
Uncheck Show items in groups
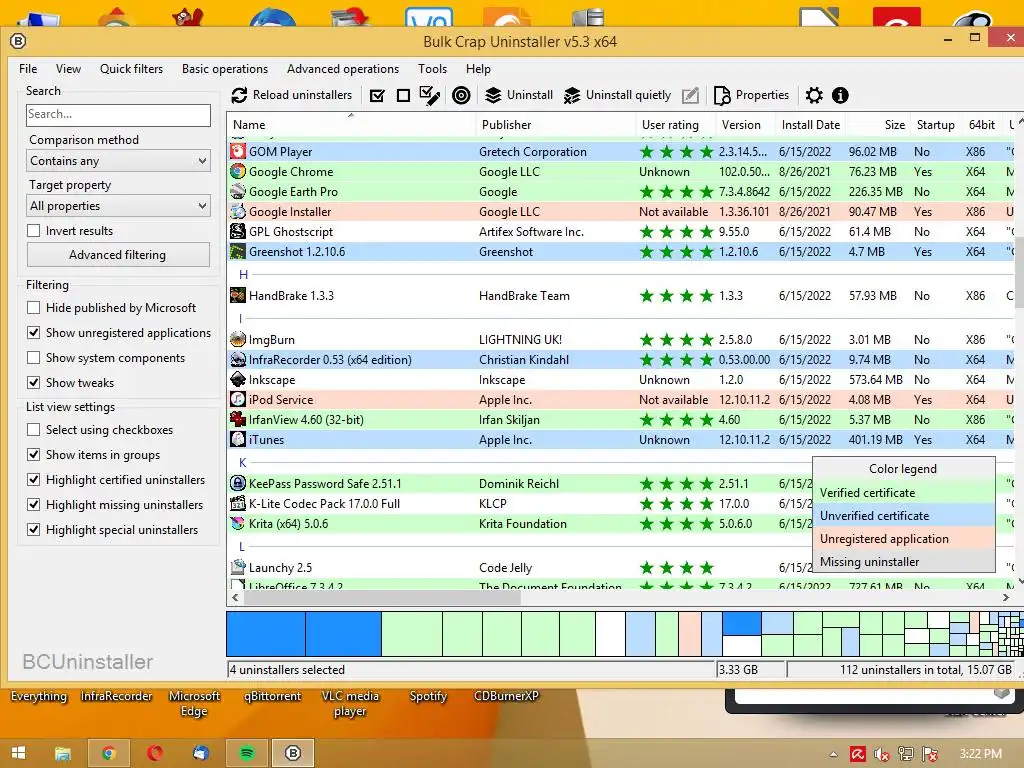click(x=33, y=455)
